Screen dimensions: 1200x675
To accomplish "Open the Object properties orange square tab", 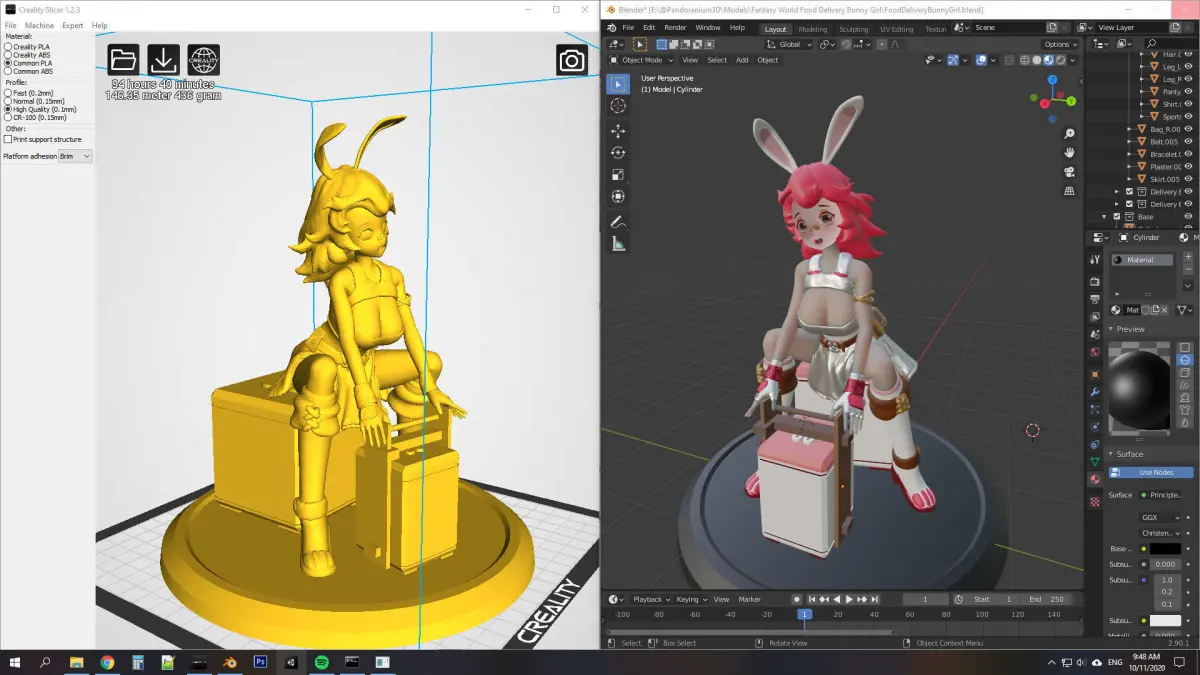I will [x=1095, y=375].
